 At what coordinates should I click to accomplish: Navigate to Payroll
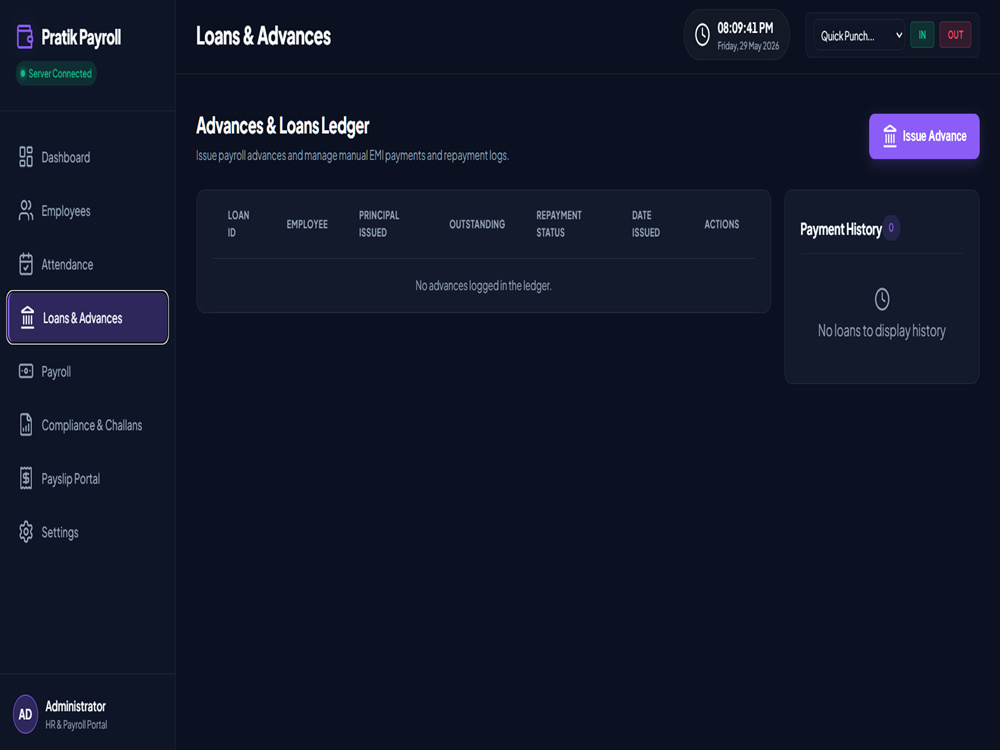coord(87,371)
